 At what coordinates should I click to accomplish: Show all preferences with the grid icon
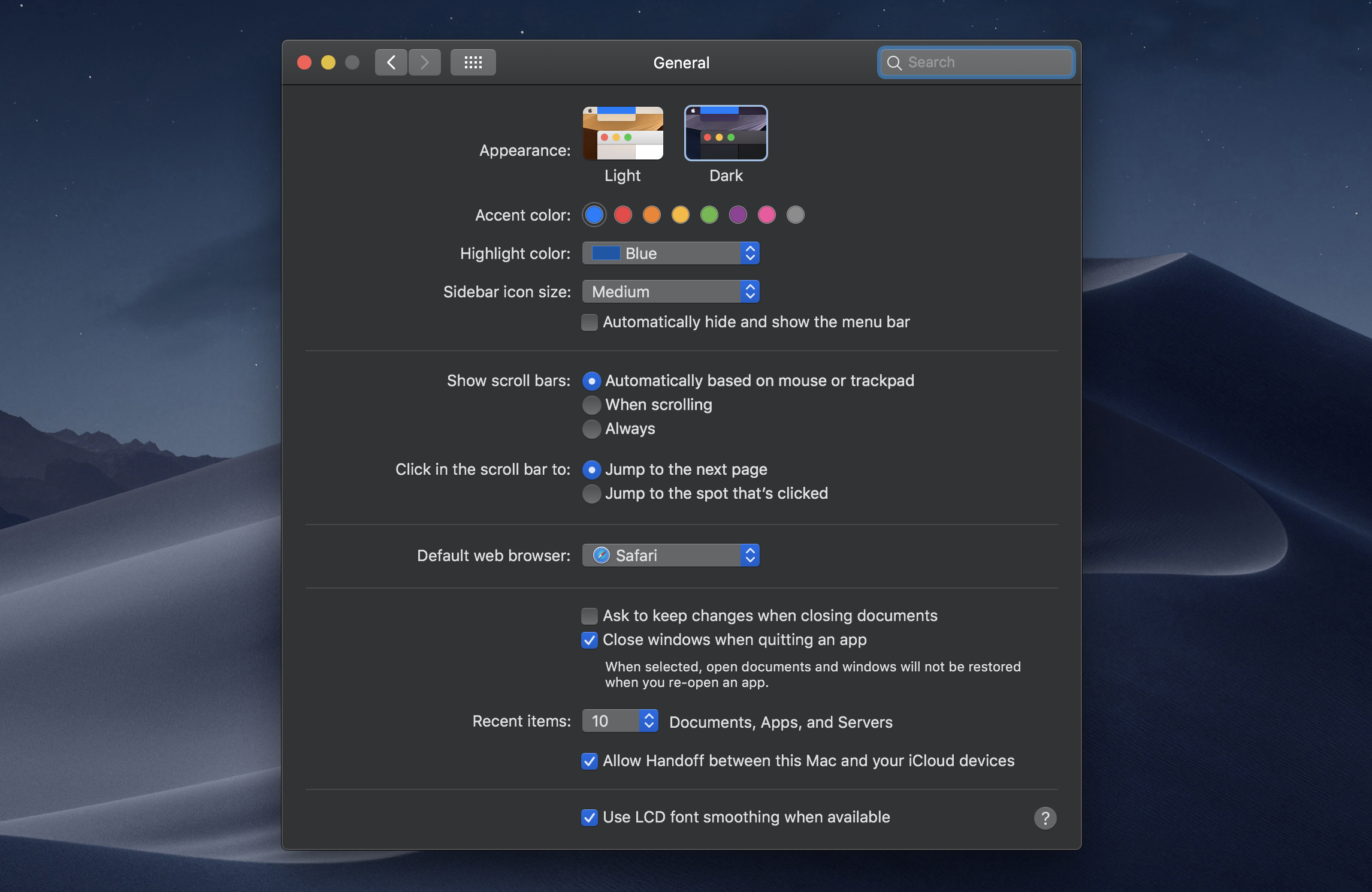click(473, 62)
